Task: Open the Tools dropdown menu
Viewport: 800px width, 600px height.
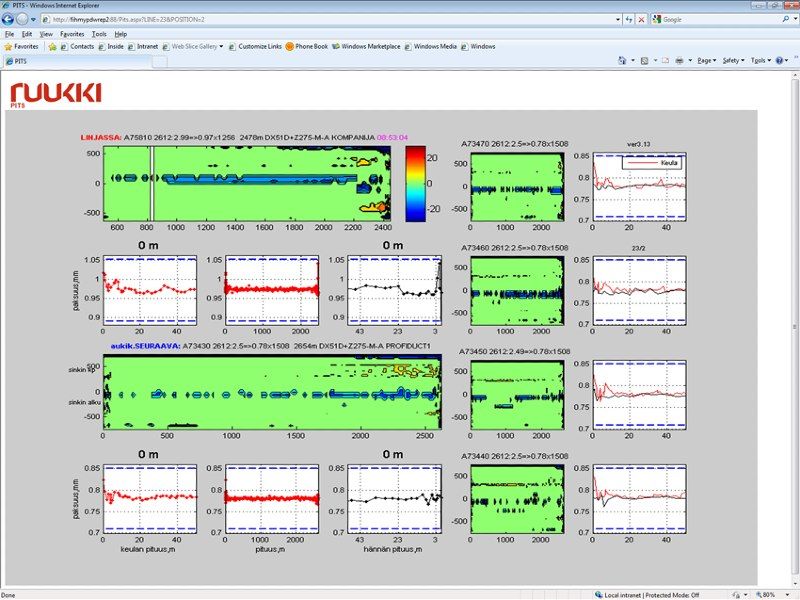Action: [x=758, y=58]
